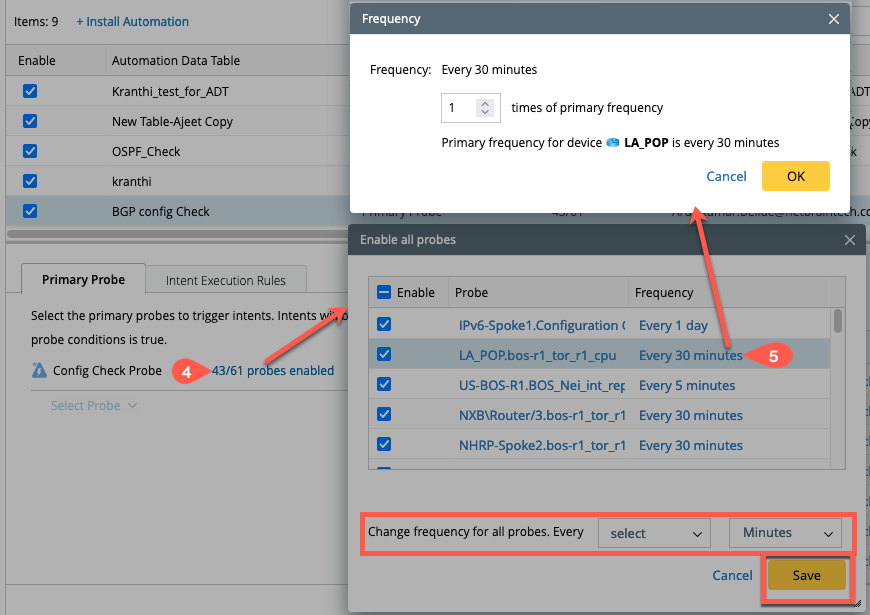This screenshot has width=870, height=615.
Task: Close the Frequency dialog with X icon
Action: 834,19
